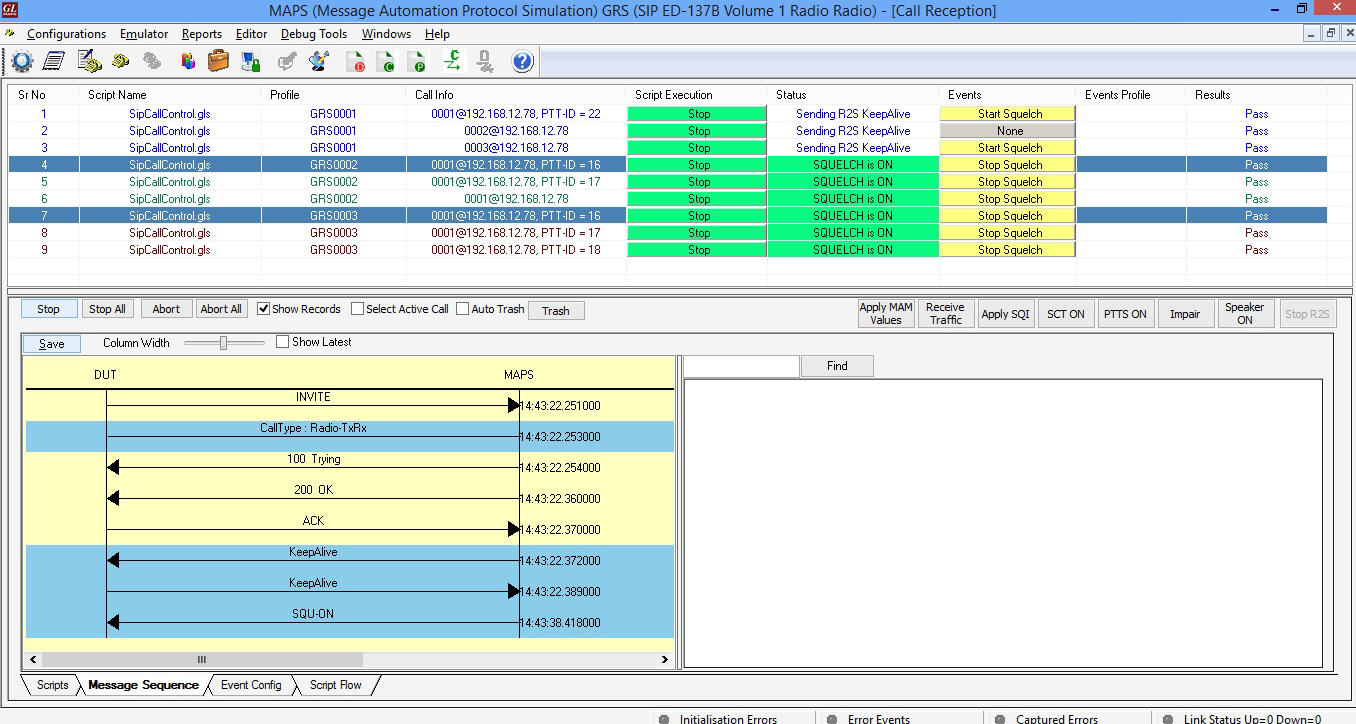
Task: Click Start Squelch event in row 1
Action: point(1008,114)
